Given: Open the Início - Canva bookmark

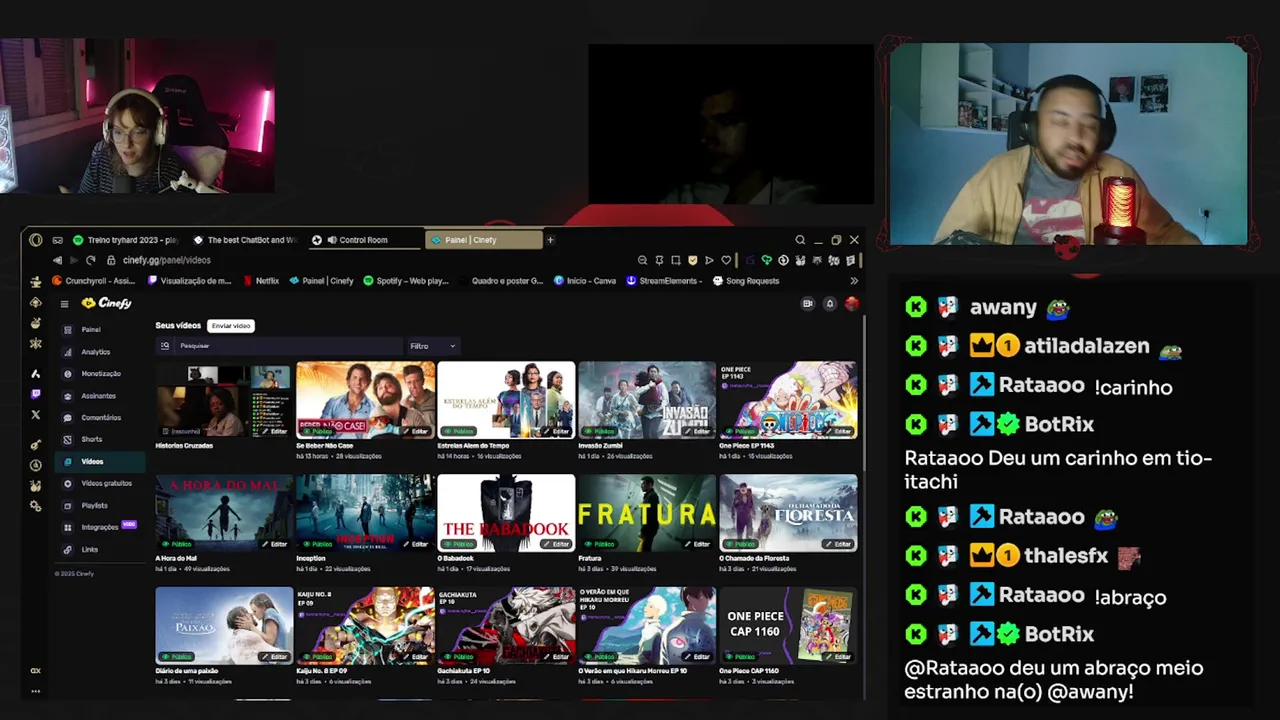Looking at the screenshot, I should (x=585, y=281).
